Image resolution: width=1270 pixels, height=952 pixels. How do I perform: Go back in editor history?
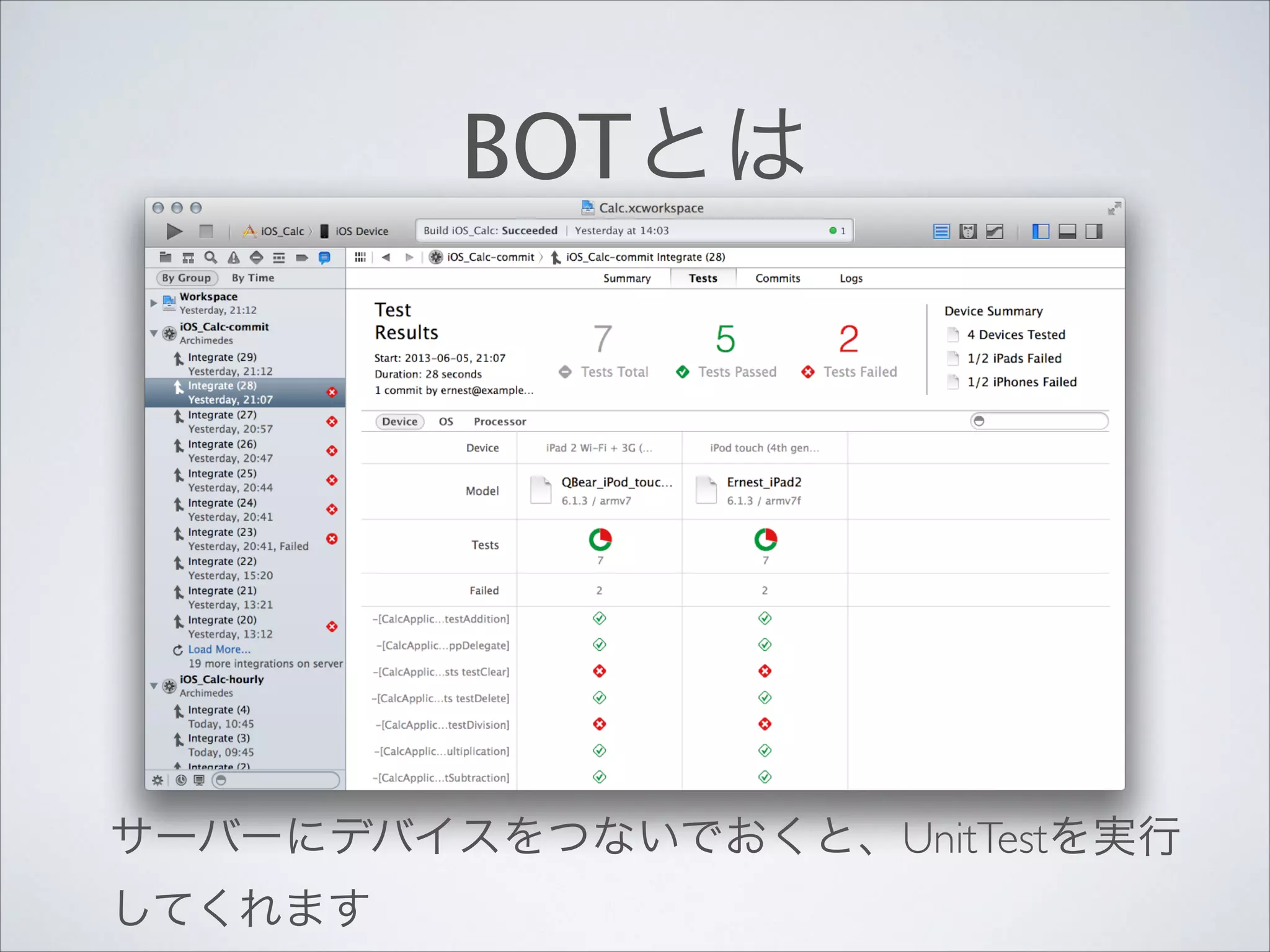tap(386, 257)
